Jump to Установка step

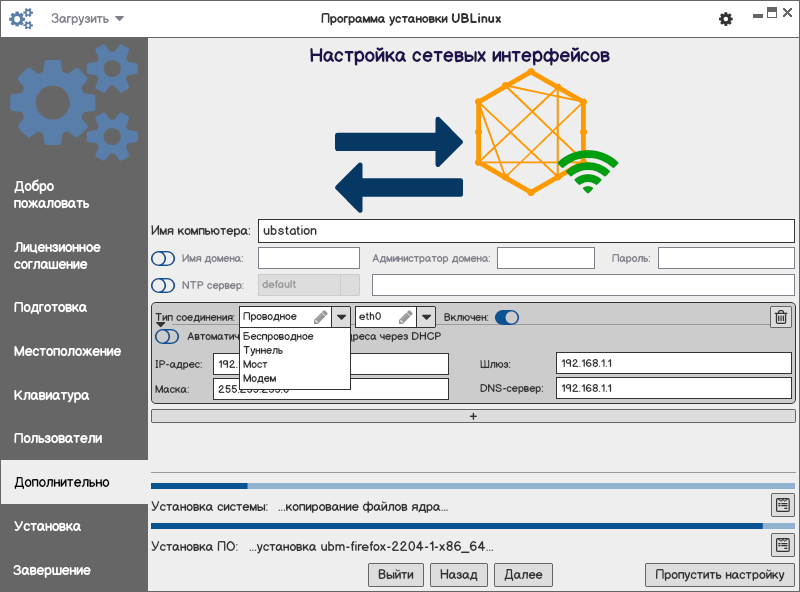click(47, 526)
